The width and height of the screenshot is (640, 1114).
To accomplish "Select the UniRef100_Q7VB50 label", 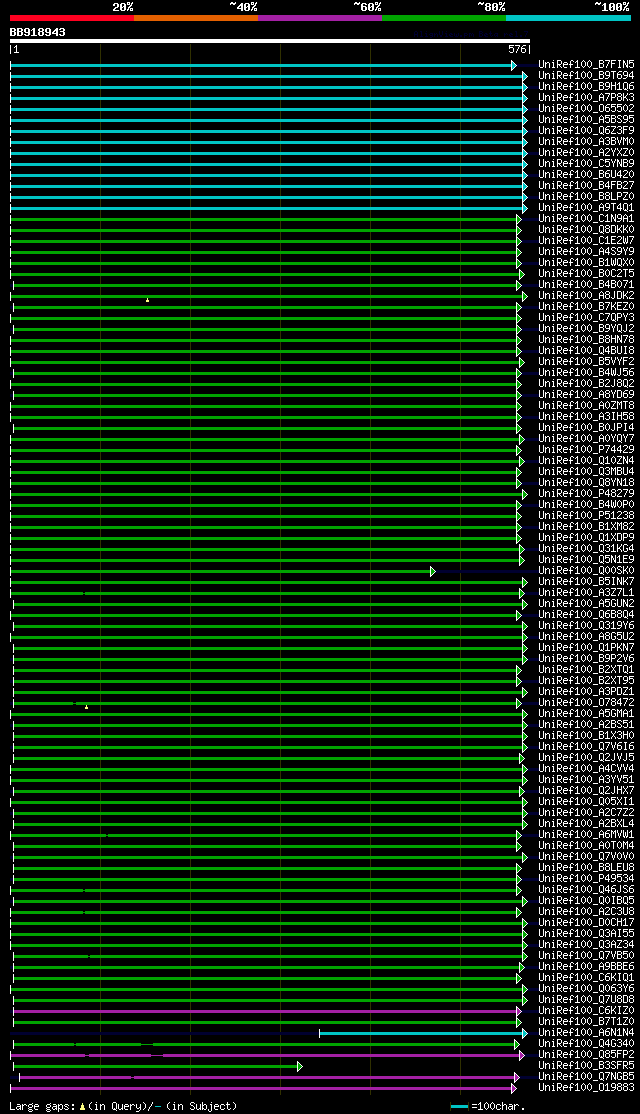I will point(586,956).
